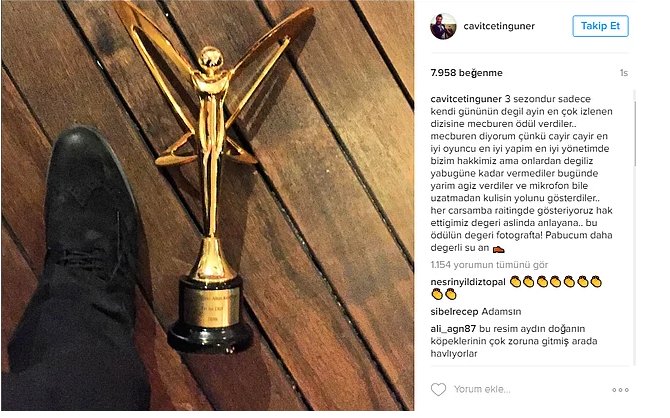The image size is (670, 418).
Task: Open ali_agn87 commenter profile
Action: coord(453,329)
